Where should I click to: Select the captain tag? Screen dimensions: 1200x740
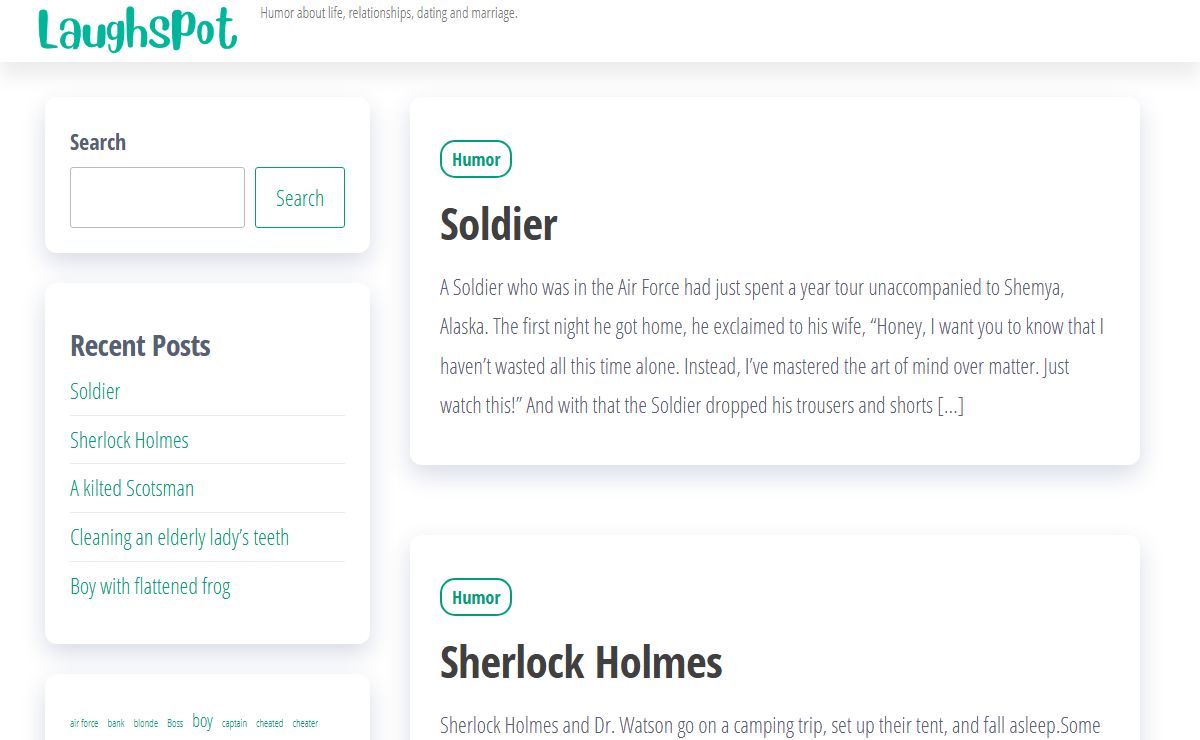234,723
